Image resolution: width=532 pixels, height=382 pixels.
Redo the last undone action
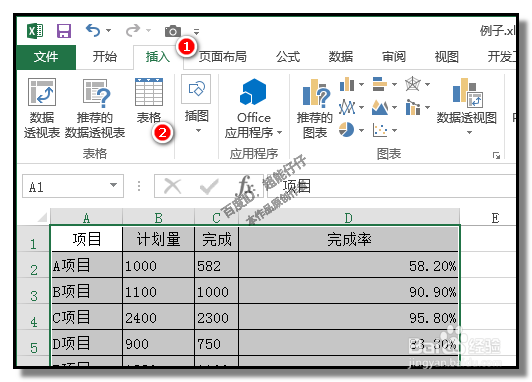[x=133, y=31]
